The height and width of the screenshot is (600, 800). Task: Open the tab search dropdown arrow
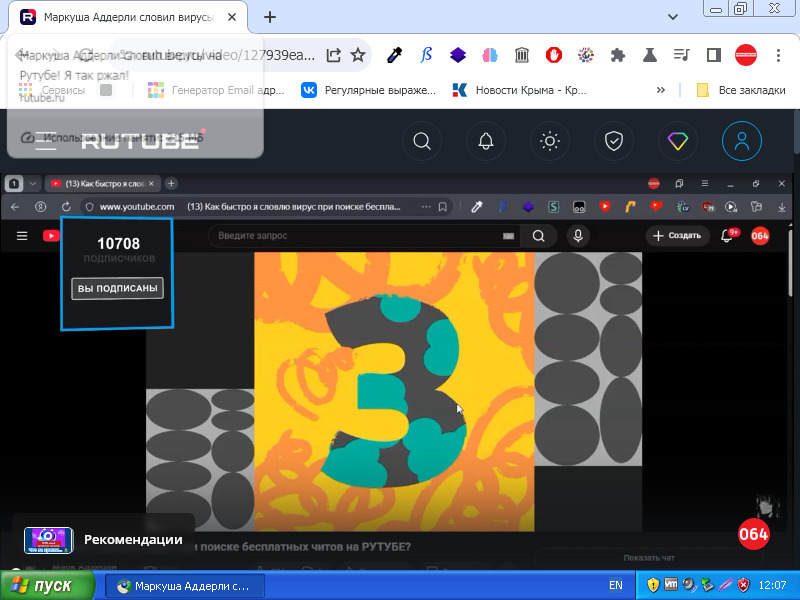click(x=673, y=17)
